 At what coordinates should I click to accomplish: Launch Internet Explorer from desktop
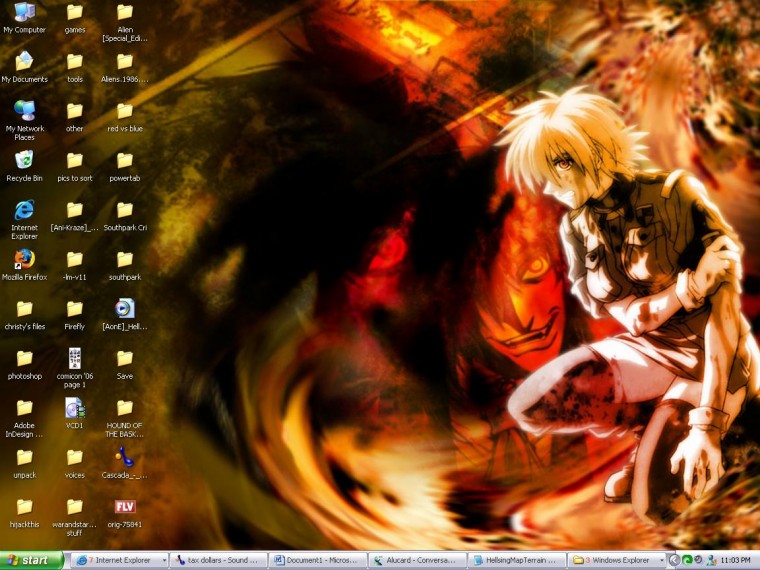click(24, 220)
